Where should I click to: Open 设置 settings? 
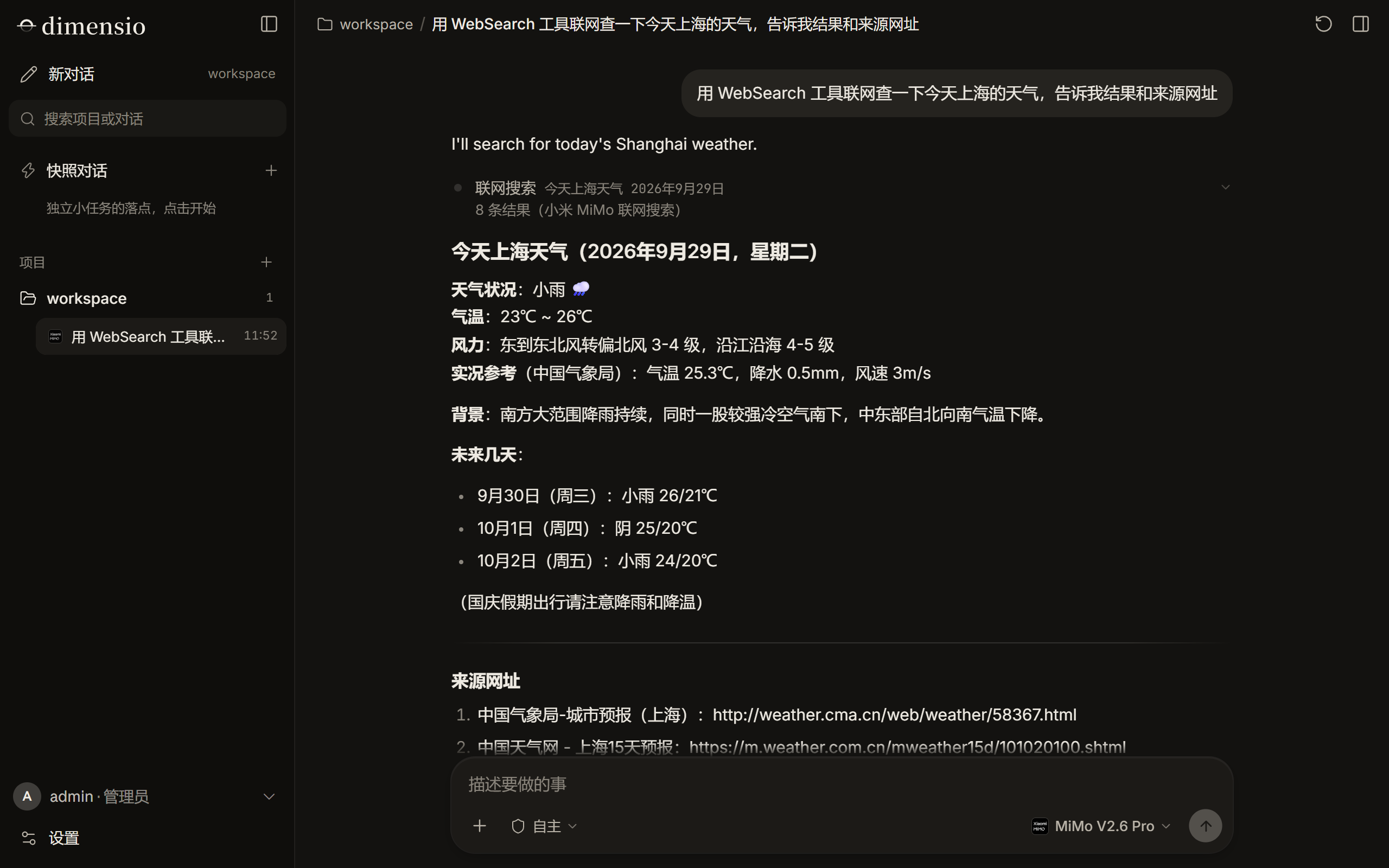click(50, 838)
